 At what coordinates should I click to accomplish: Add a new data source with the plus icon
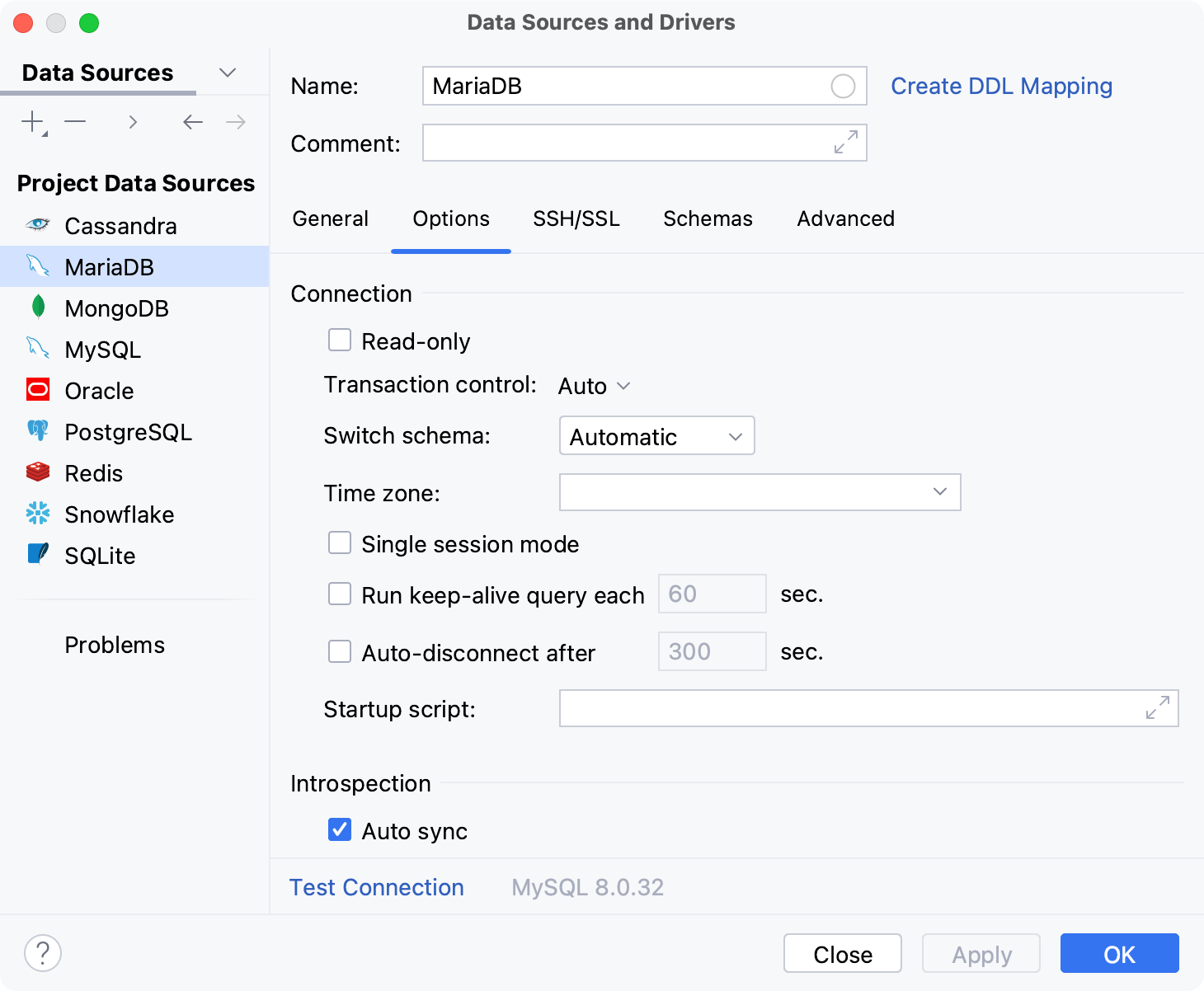31,121
